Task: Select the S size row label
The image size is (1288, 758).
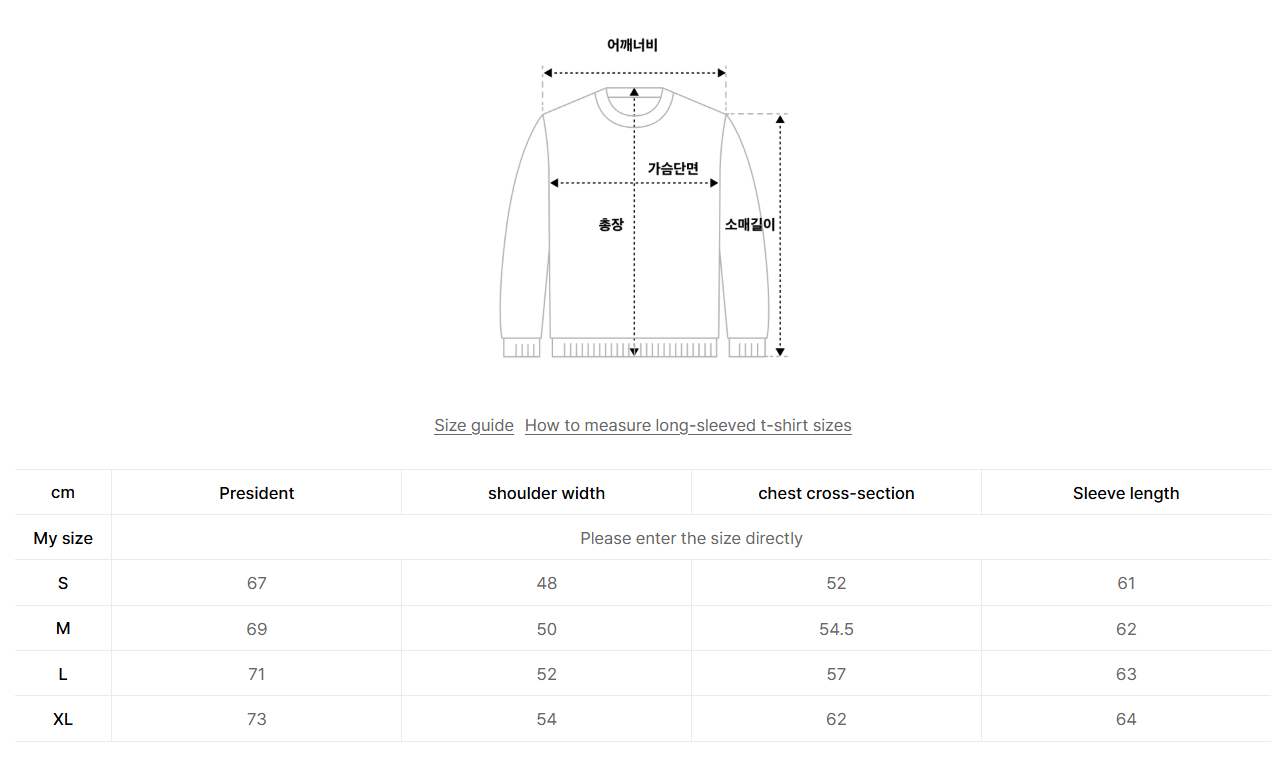Action: pyautogui.click(x=63, y=583)
